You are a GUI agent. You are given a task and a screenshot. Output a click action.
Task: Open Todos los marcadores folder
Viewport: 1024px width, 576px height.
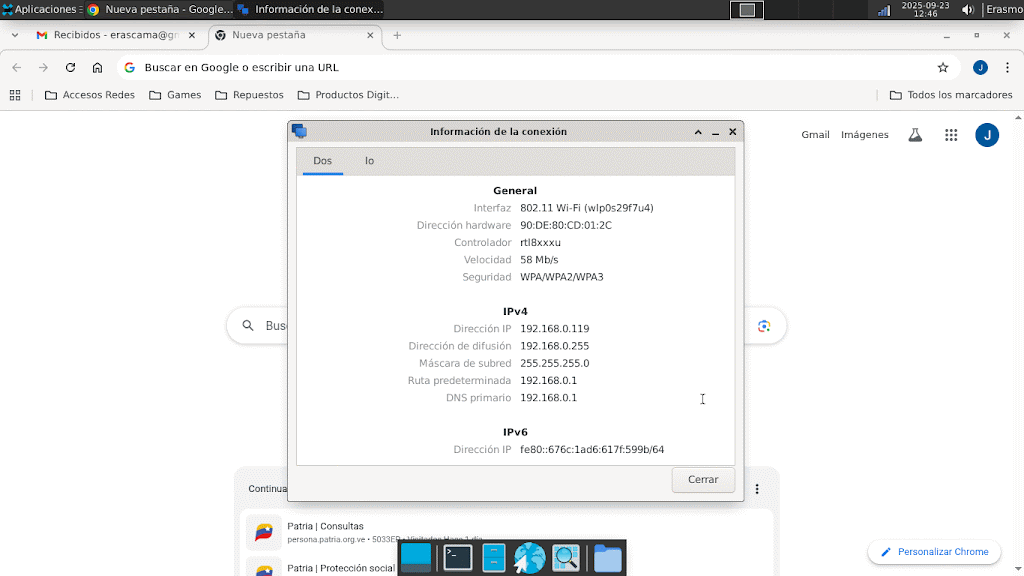(951, 95)
